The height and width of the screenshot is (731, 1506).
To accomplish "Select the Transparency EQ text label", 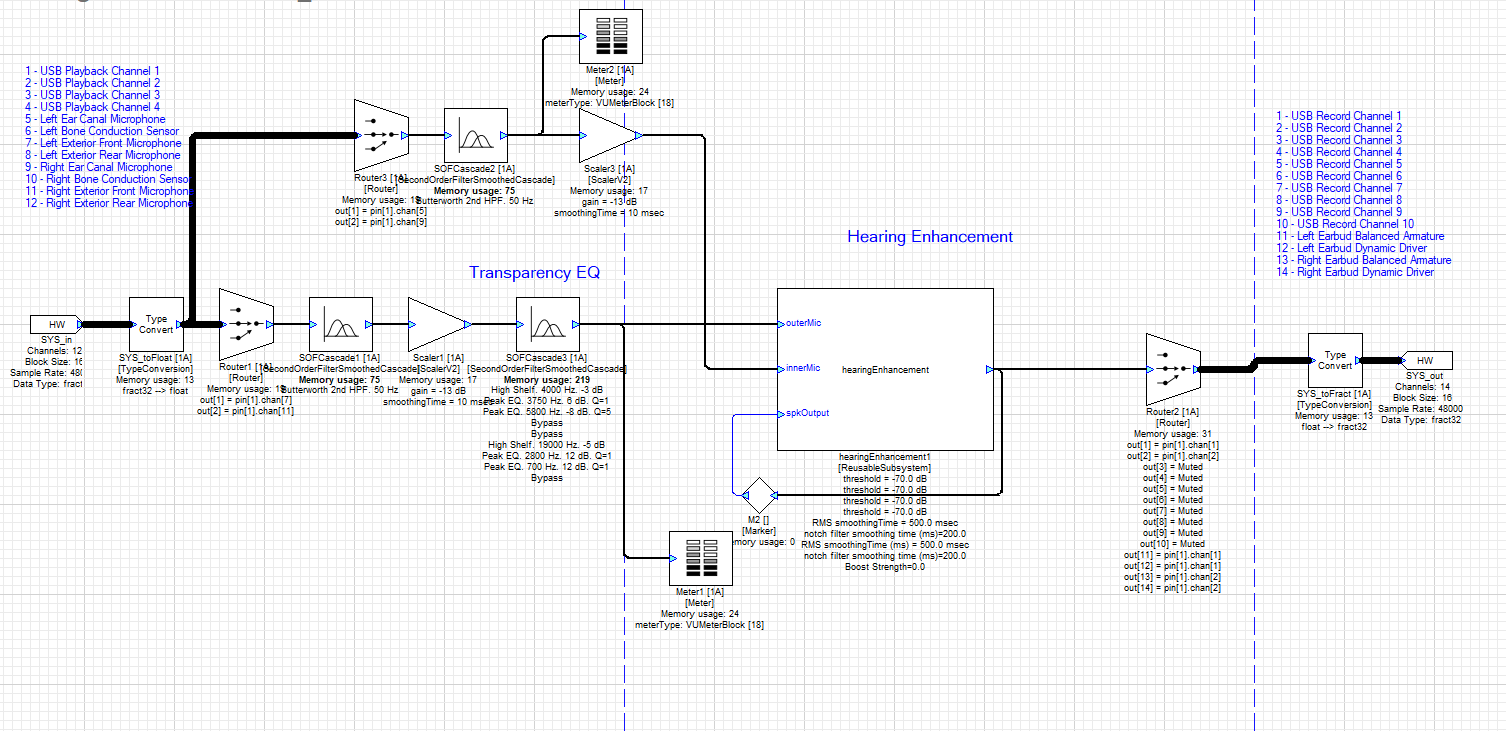I will pos(534,273).
